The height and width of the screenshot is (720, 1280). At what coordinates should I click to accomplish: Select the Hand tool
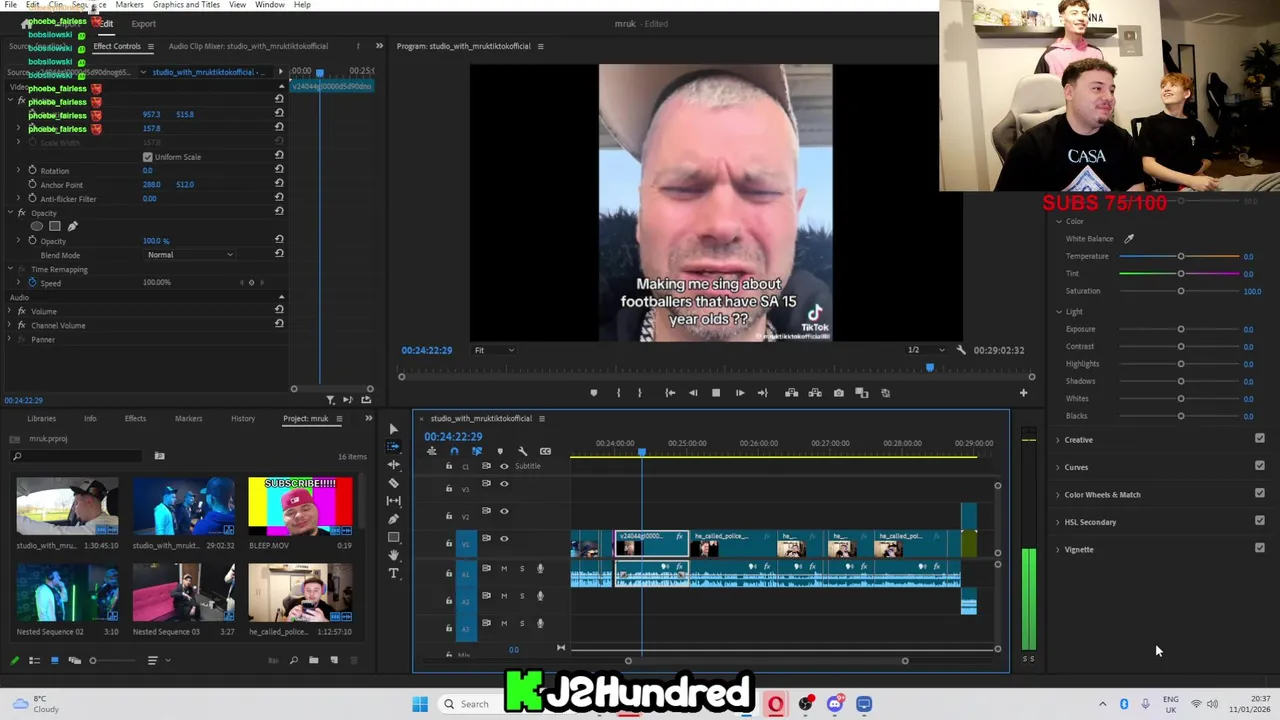(393, 555)
